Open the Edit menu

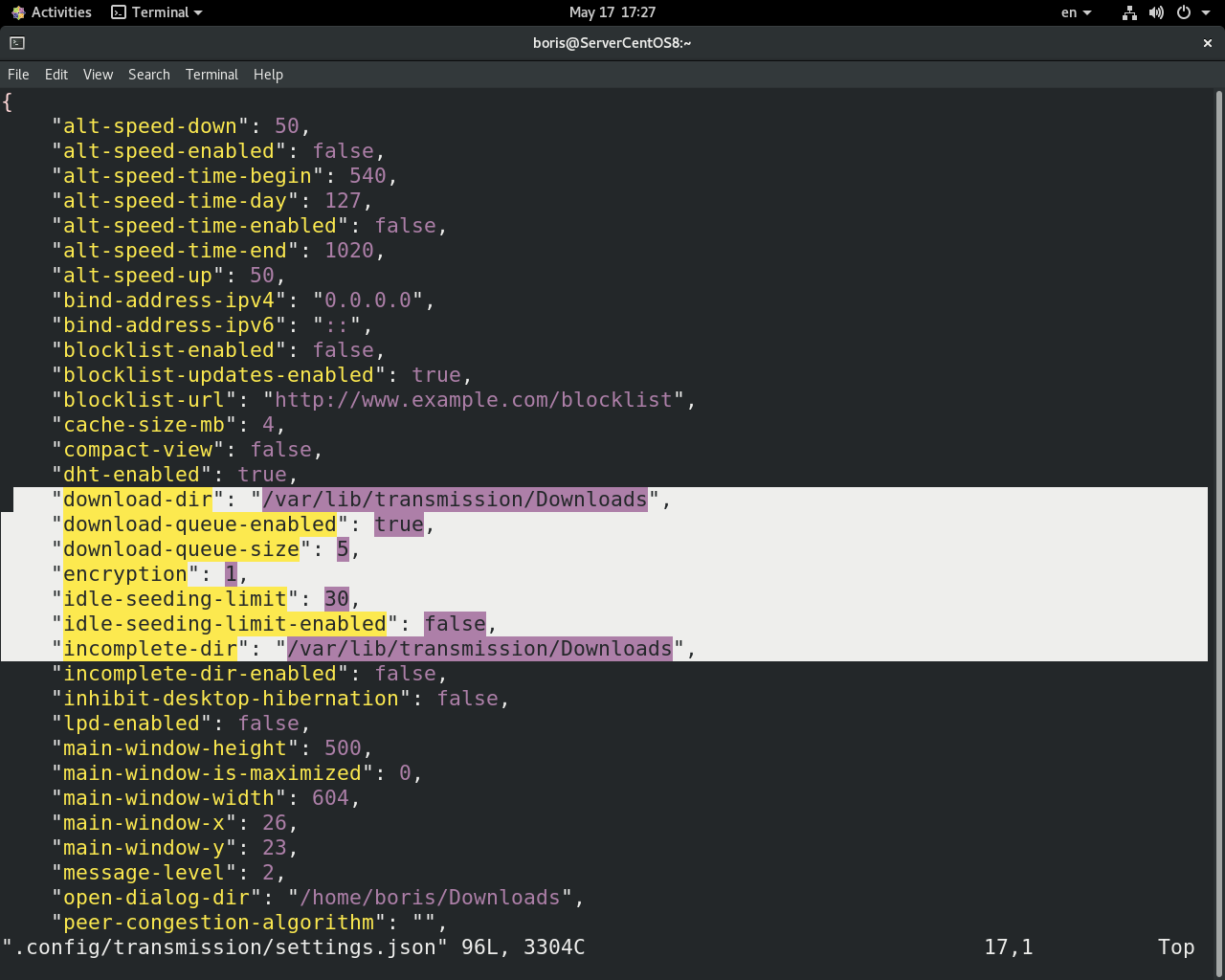(x=56, y=74)
